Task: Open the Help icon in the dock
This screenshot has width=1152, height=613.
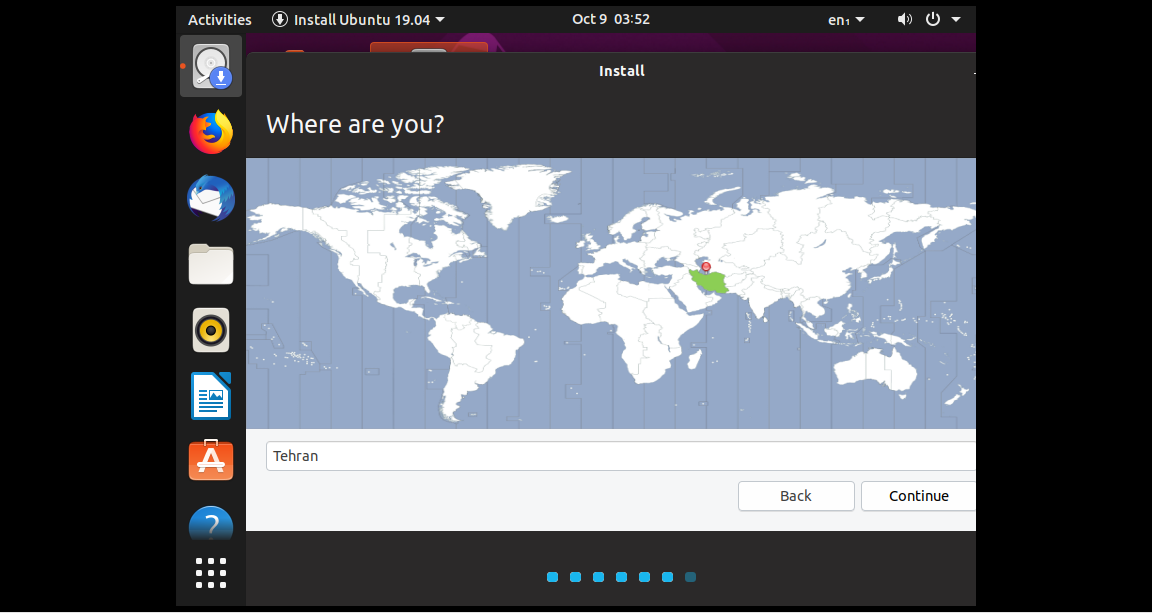Action: [x=211, y=524]
